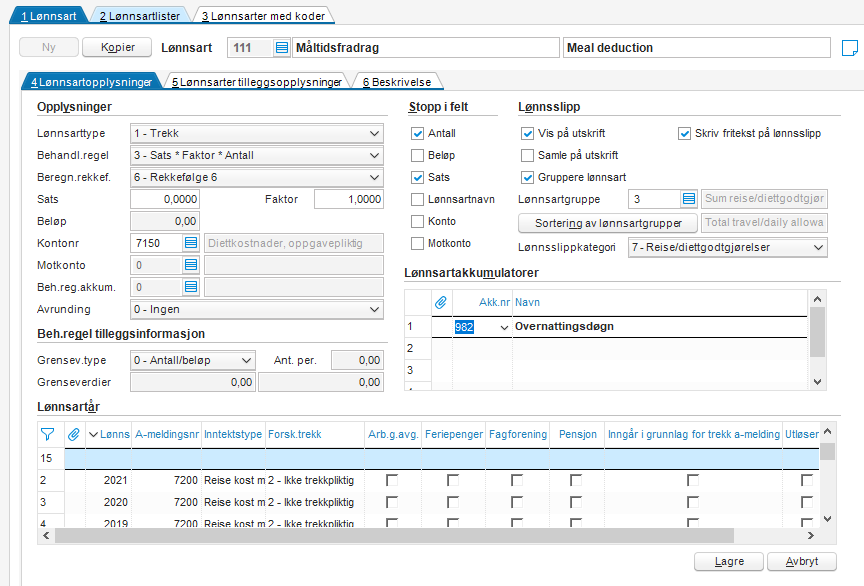Select the Overnattingsdøgn accumulator name cell
Screen dimensions: 864x586
tap(660, 326)
